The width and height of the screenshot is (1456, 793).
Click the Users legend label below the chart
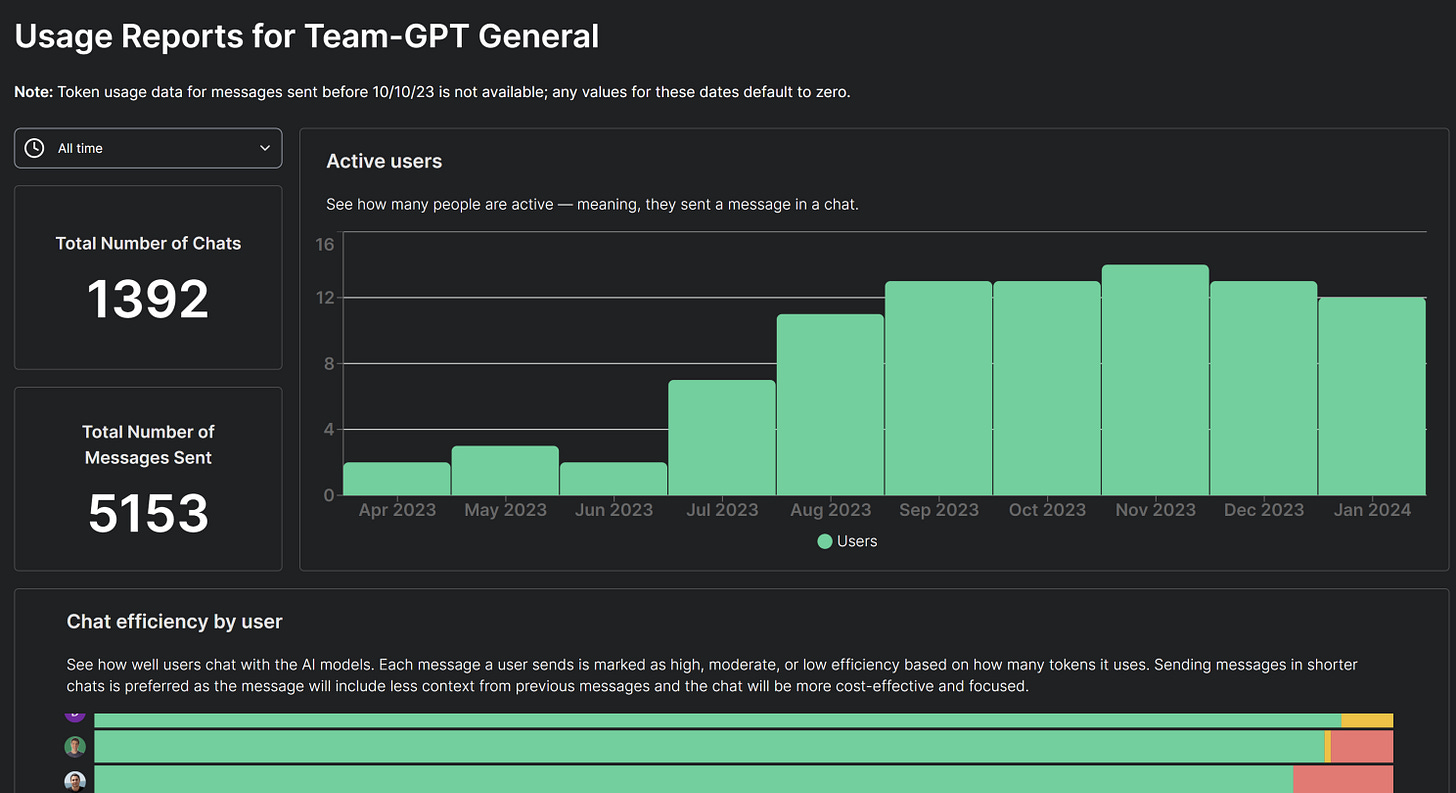[857, 541]
